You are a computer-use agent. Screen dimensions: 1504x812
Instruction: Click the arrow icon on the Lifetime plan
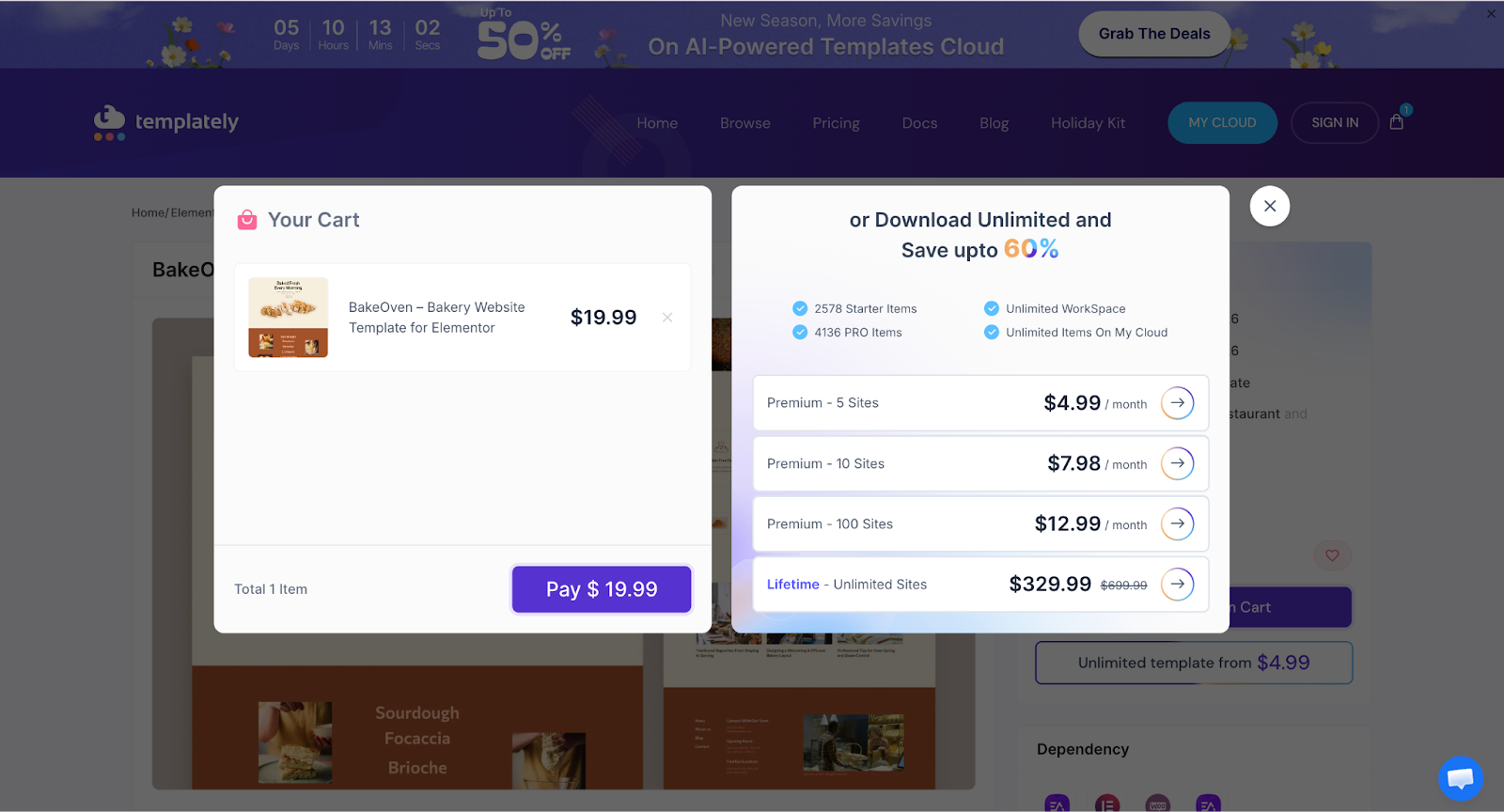(1177, 584)
